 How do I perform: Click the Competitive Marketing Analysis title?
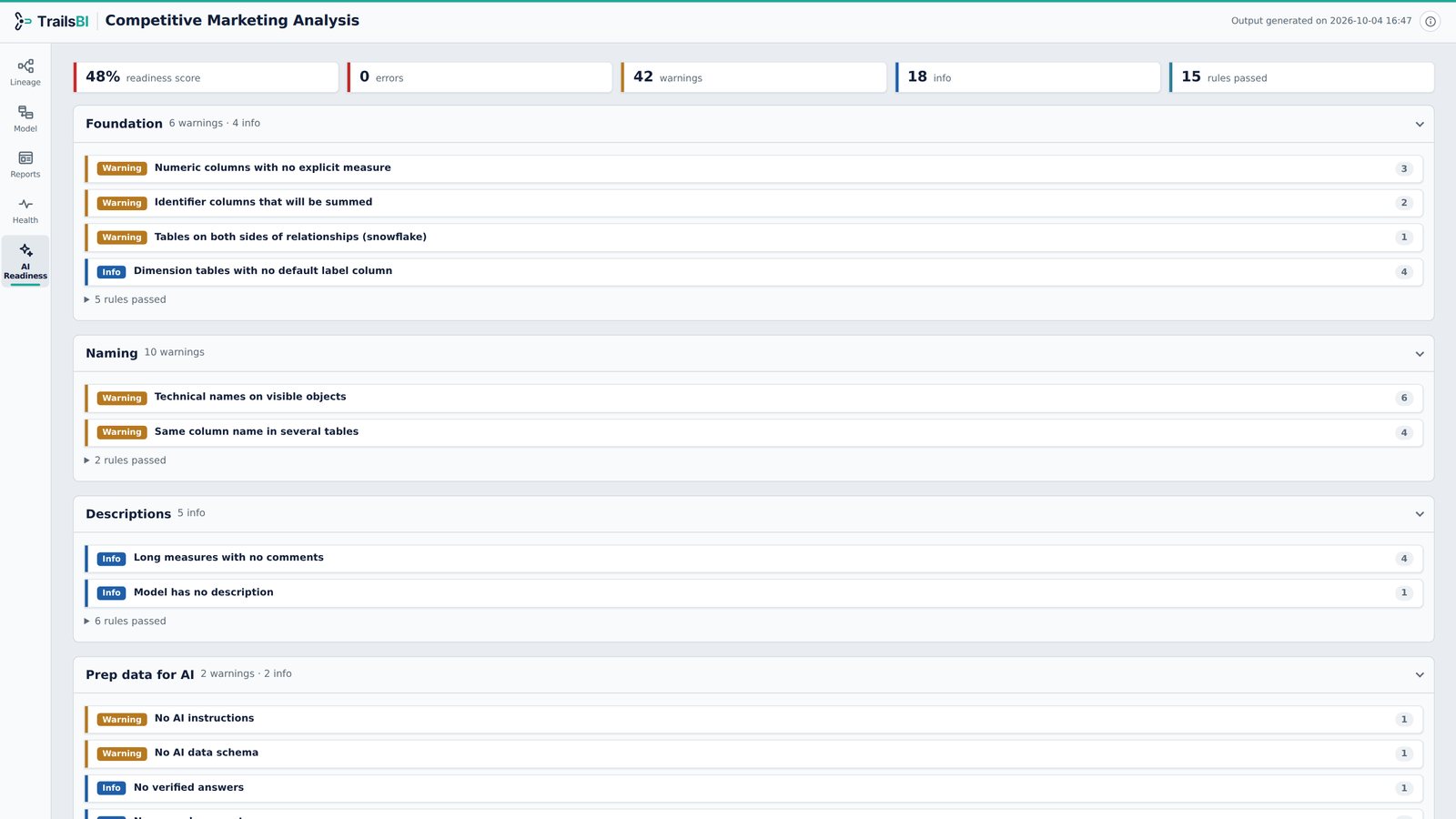click(x=232, y=20)
